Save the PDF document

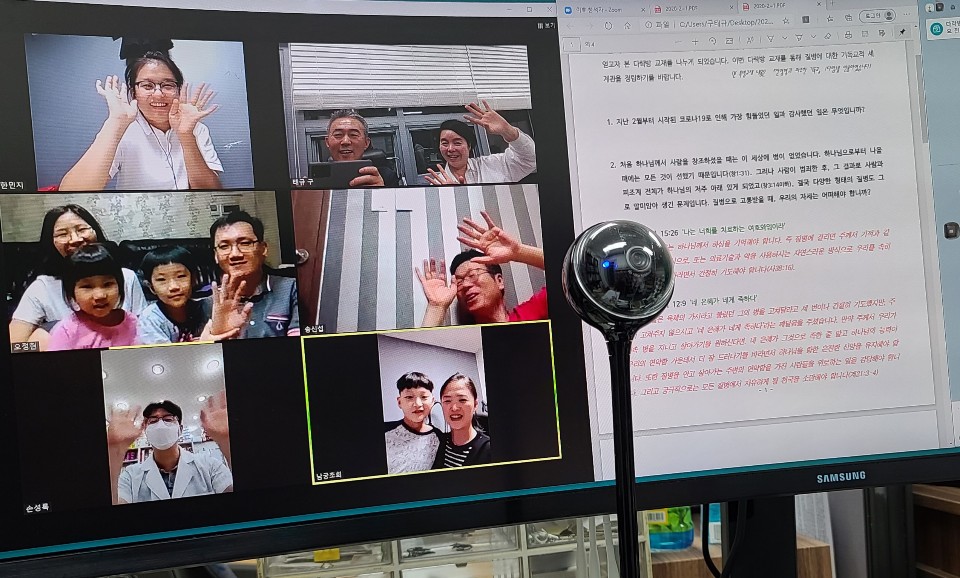coord(864,34)
